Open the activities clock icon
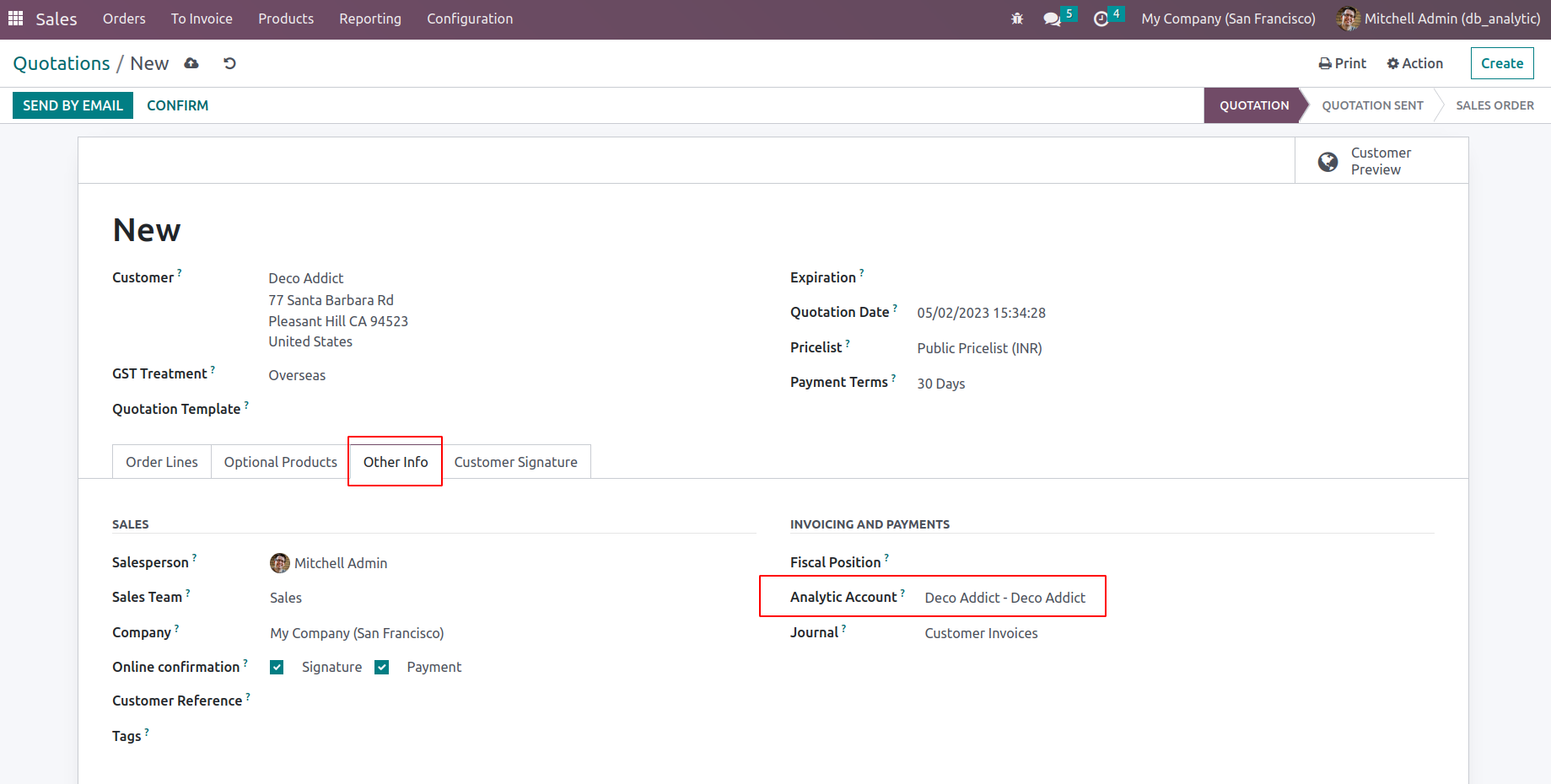The image size is (1551, 784). pyautogui.click(x=1101, y=19)
